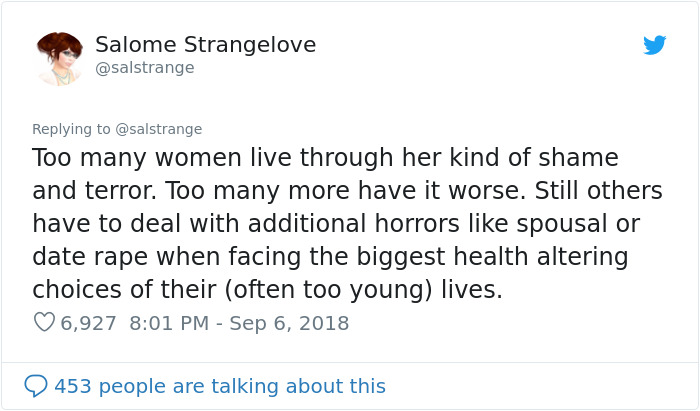The height and width of the screenshot is (411, 700).
Task: Like the tweet with the heart icon
Action: tap(44, 323)
